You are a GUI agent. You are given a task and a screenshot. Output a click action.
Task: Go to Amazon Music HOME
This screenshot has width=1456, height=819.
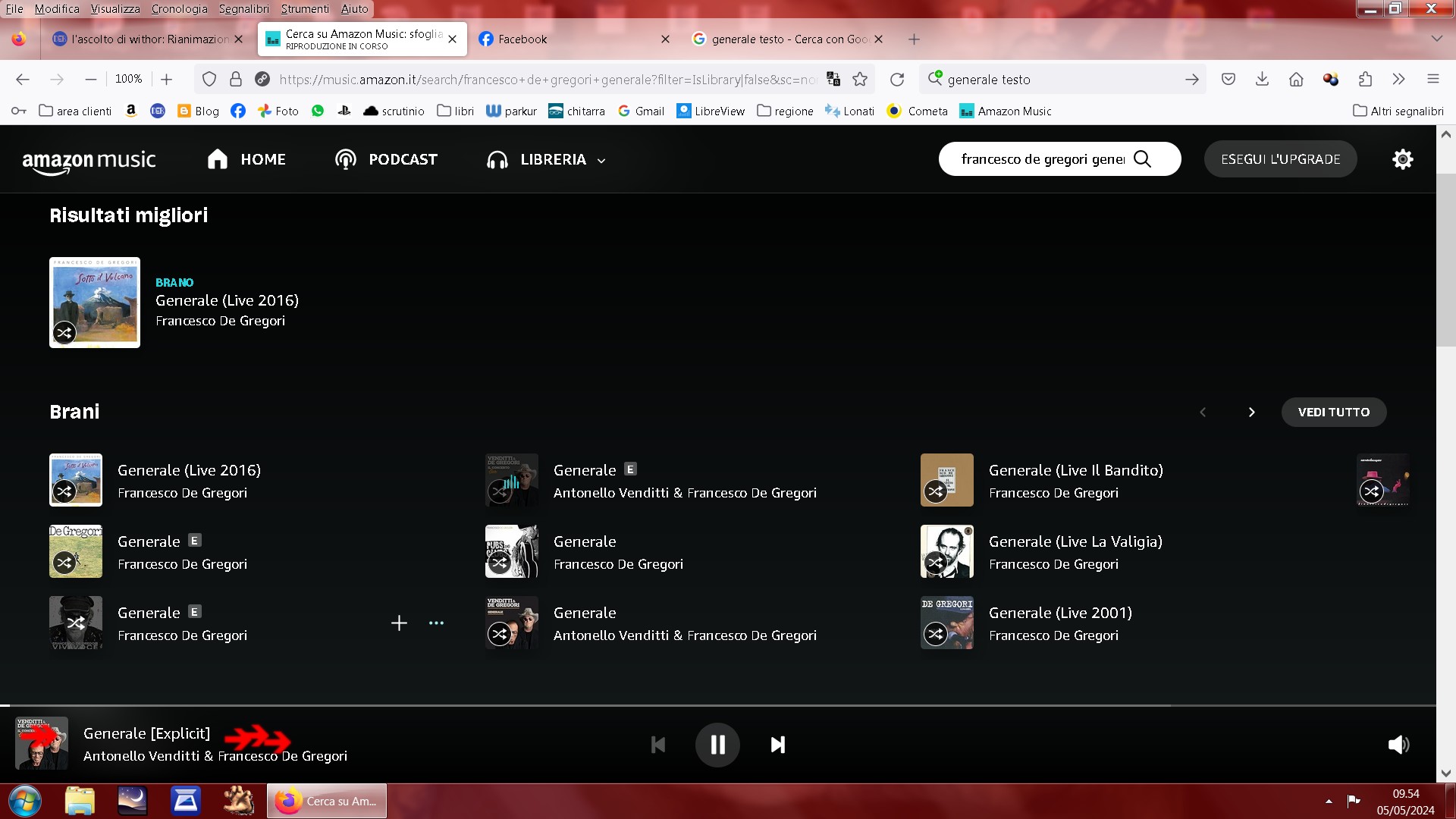(x=246, y=159)
